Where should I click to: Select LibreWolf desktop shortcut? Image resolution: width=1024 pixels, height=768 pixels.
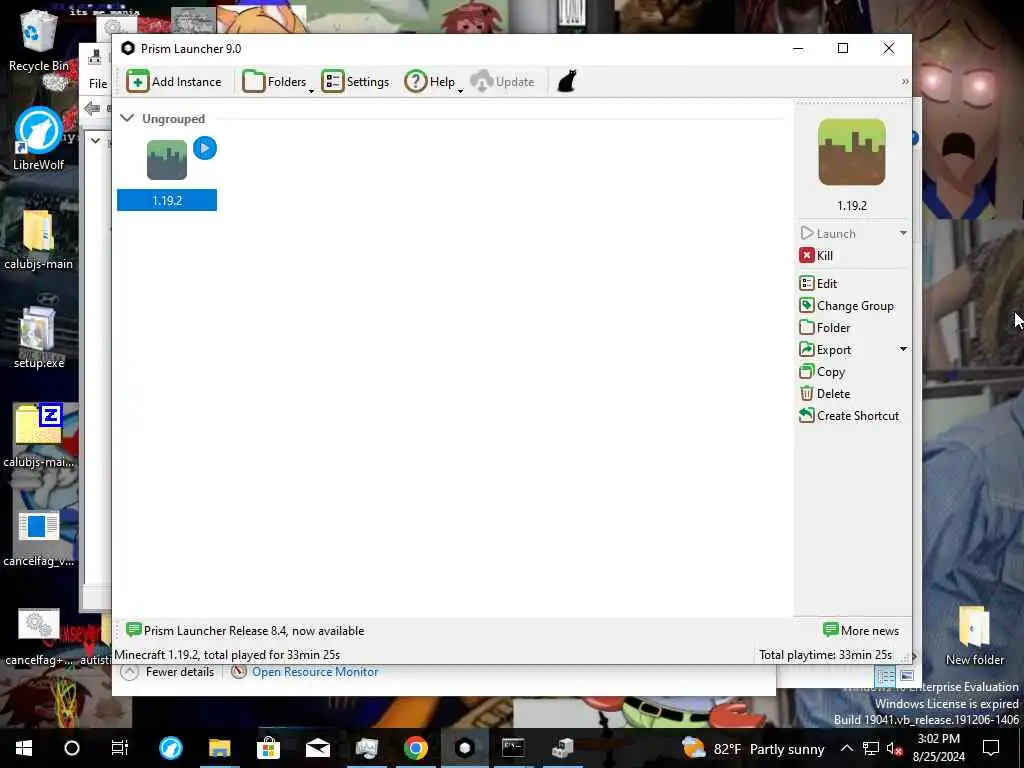[x=39, y=140]
